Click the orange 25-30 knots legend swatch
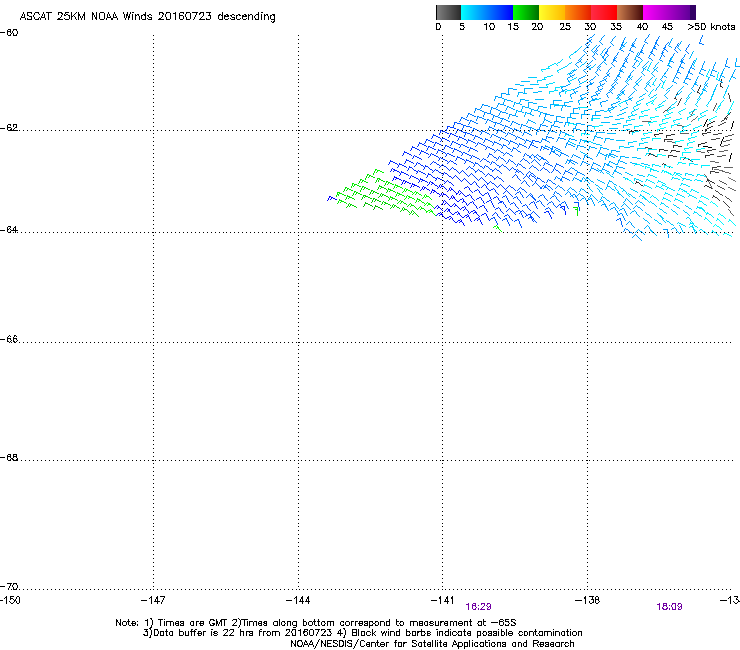 pyautogui.click(x=578, y=12)
